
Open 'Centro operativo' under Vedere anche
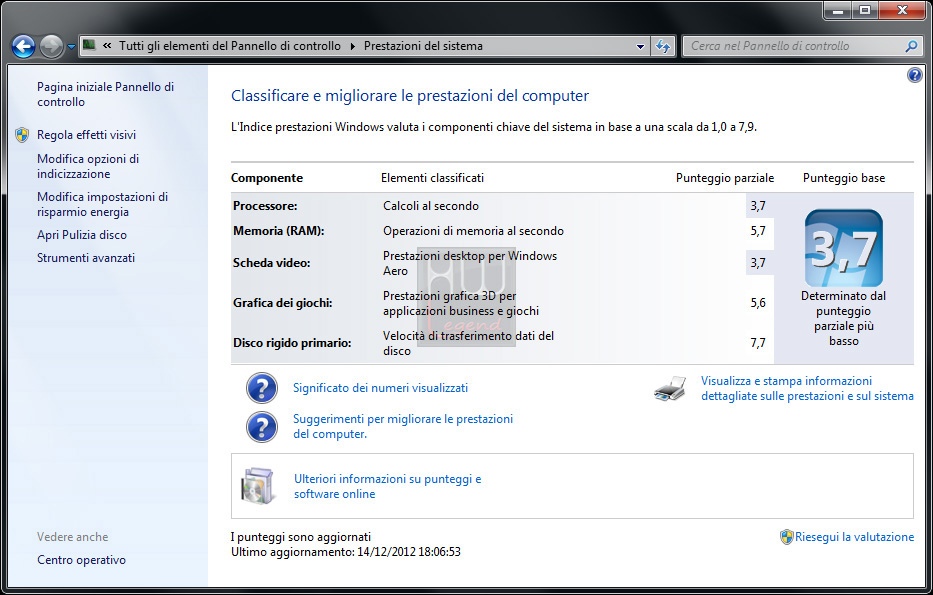point(82,560)
